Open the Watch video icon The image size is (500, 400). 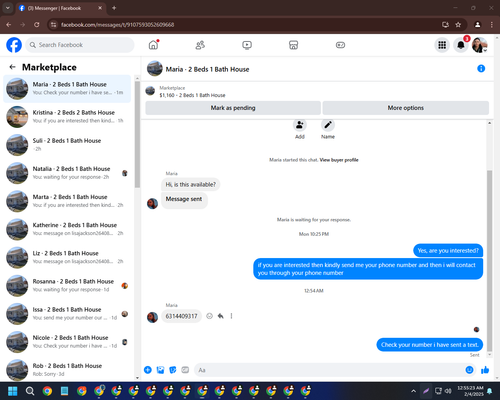tap(247, 45)
